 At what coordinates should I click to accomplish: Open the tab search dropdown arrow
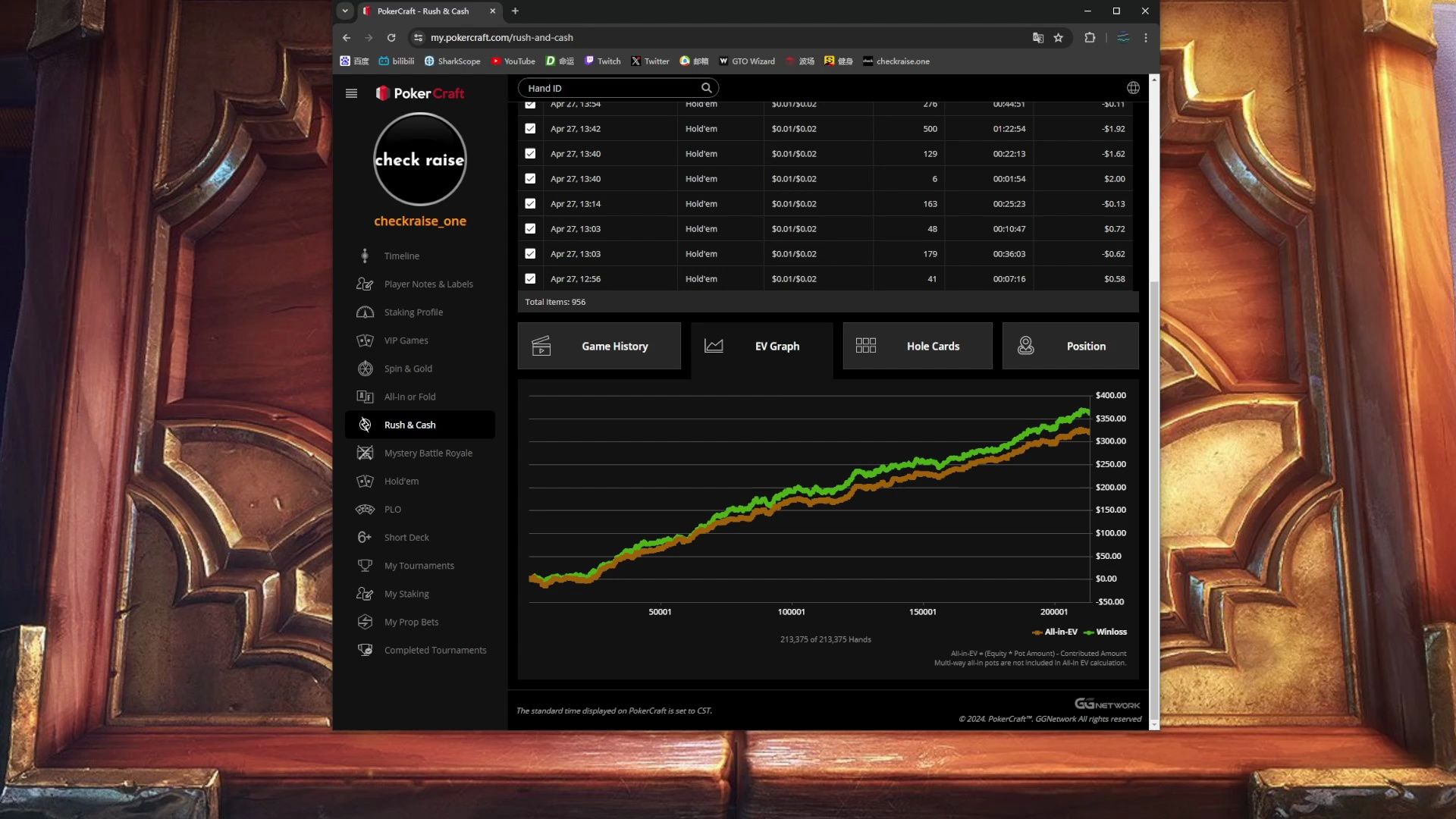click(x=345, y=11)
